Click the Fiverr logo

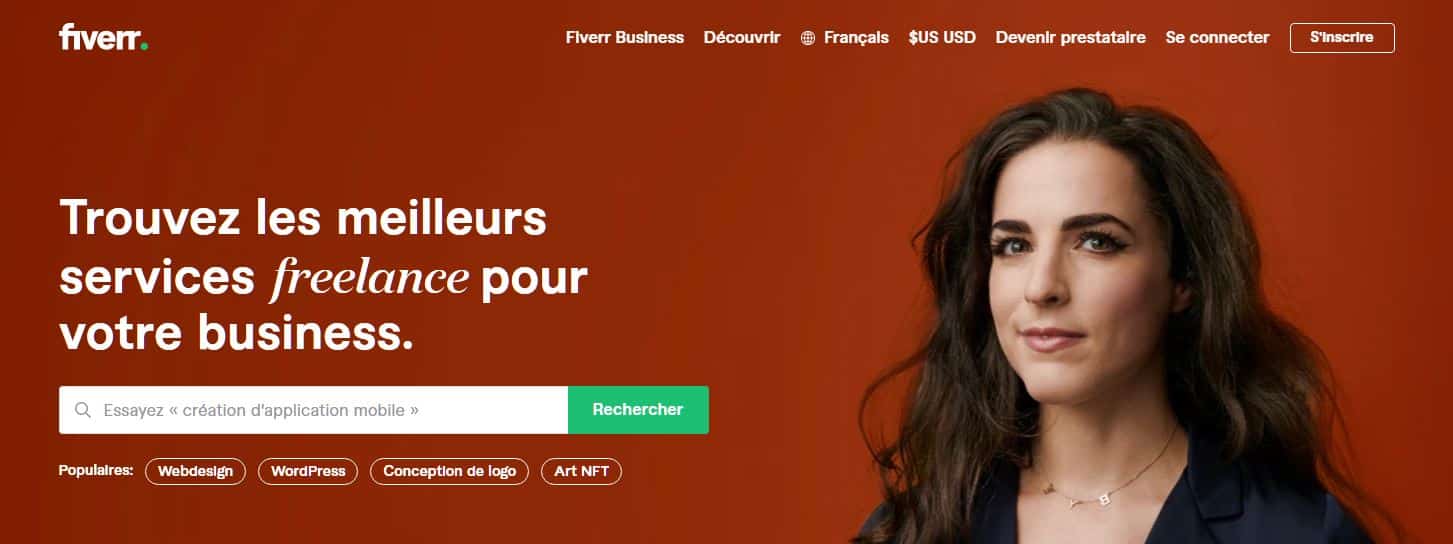pyautogui.click(x=103, y=37)
